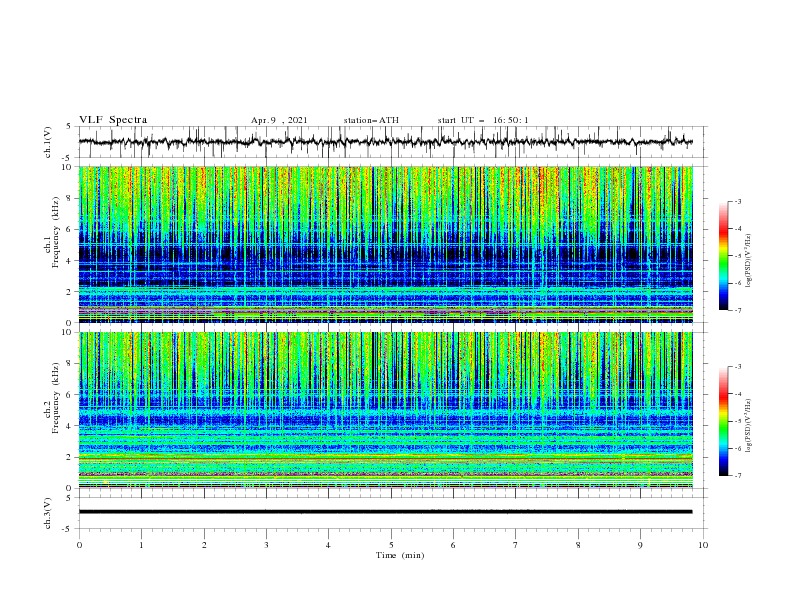The height and width of the screenshot is (612, 792).
Task: Click the ch.1 voltage waveform trace
Action: pyautogui.click(x=385, y=142)
